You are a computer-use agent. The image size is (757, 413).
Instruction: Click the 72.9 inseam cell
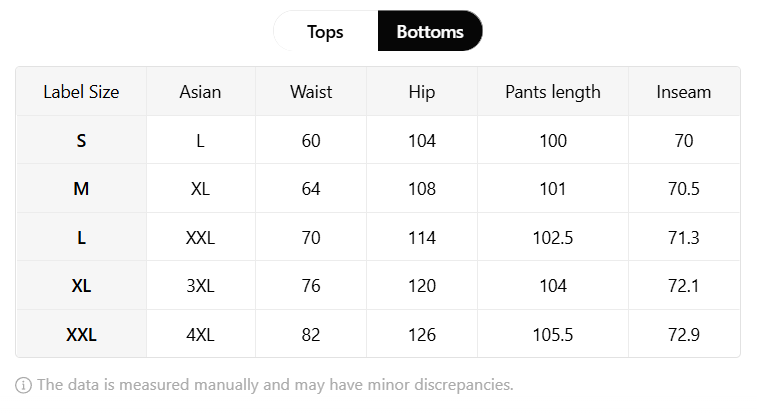(684, 334)
